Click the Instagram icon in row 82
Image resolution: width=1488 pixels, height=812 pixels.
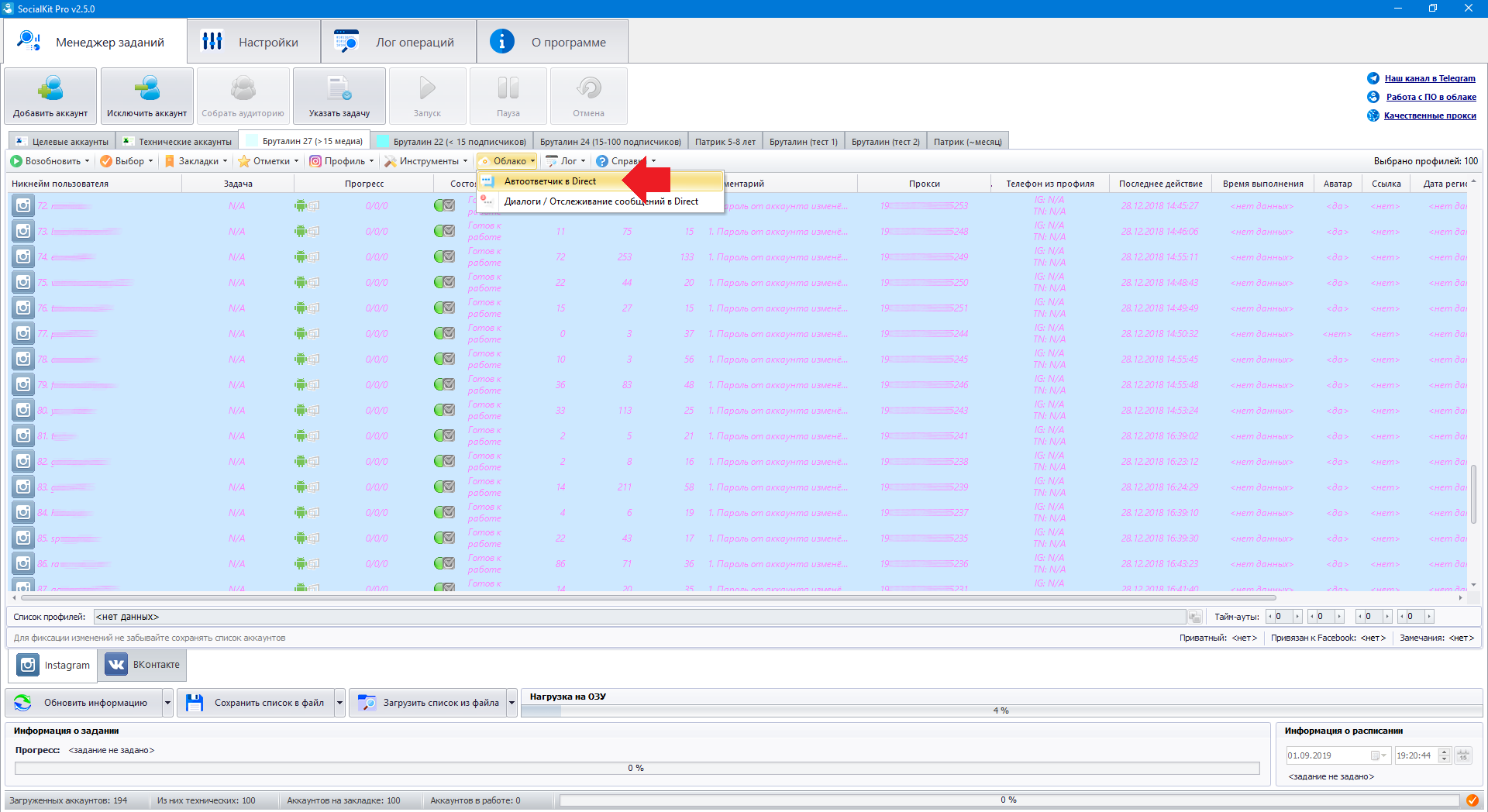click(23, 461)
